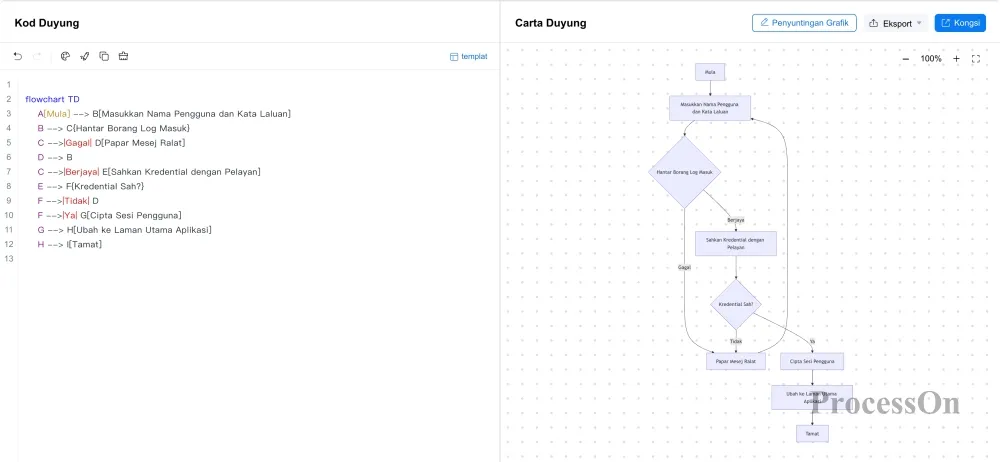Undo the last code edit

18,56
